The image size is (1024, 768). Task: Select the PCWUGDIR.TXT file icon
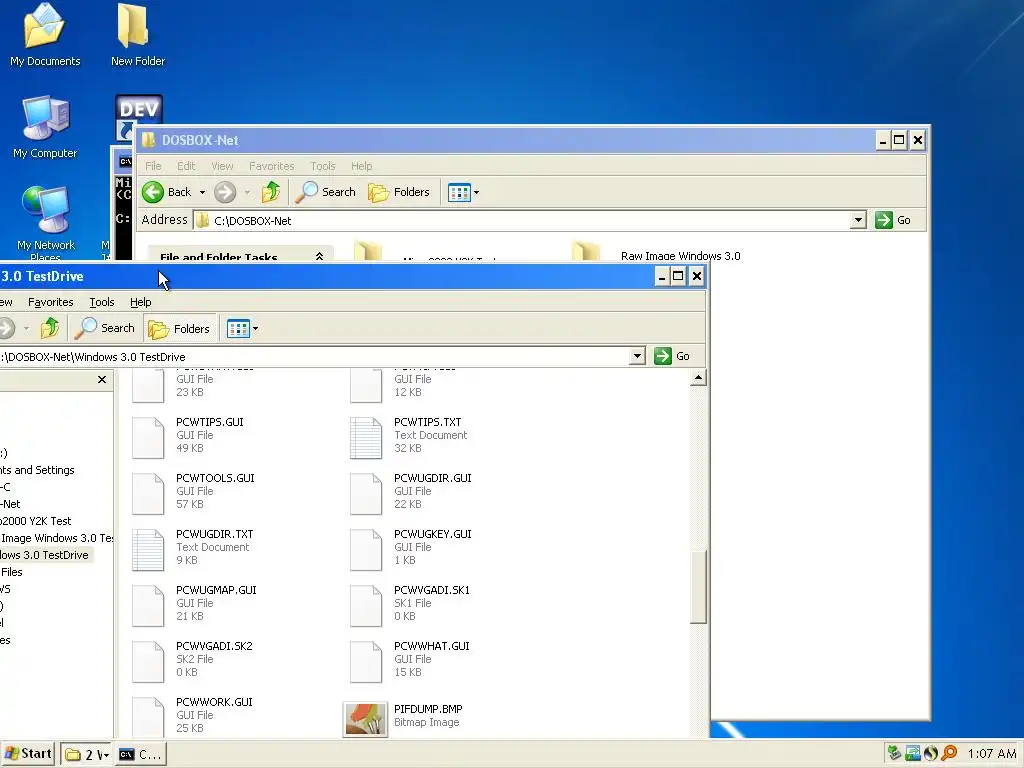pyautogui.click(x=148, y=549)
